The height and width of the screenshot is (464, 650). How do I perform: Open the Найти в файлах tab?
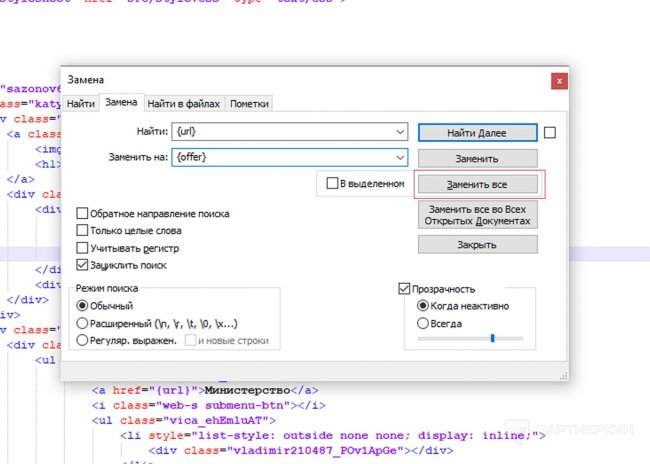click(185, 104)
